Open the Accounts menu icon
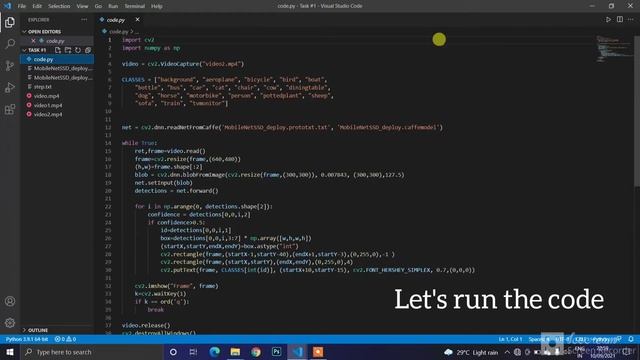The image size is (640, 360). [10, 301]
